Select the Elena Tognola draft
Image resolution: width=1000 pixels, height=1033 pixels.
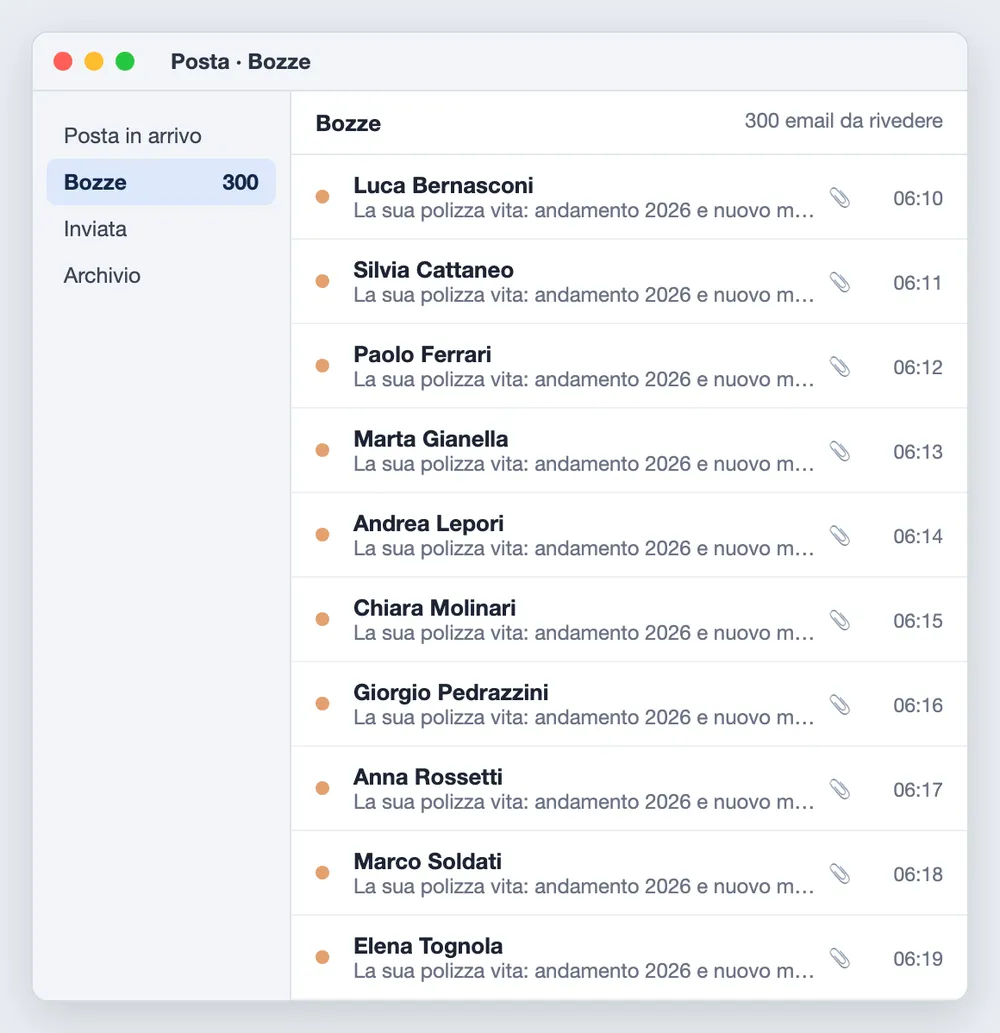coord(629,957)
